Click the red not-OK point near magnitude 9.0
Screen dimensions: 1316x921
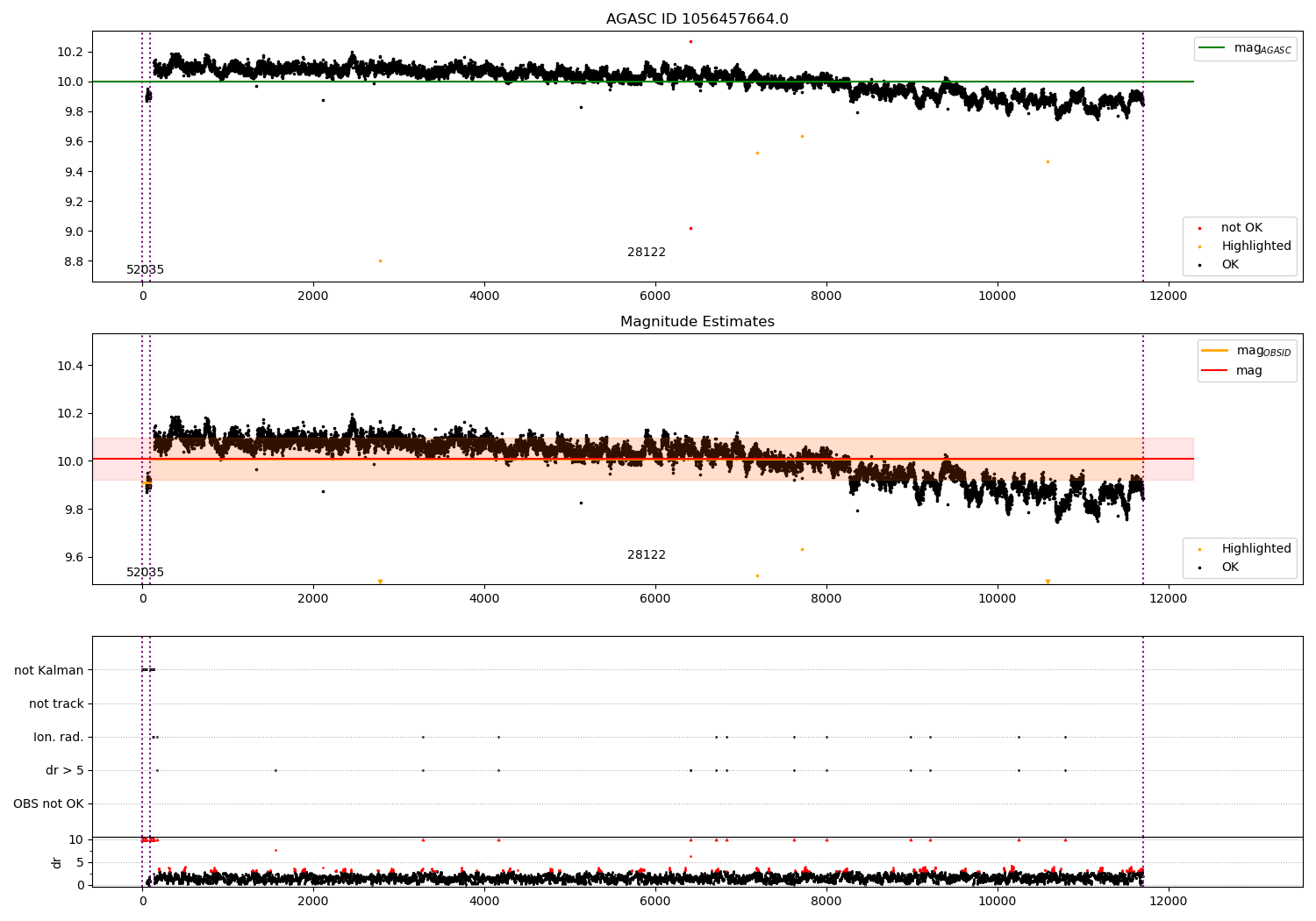pyautogui.click(x=690, y=228)
